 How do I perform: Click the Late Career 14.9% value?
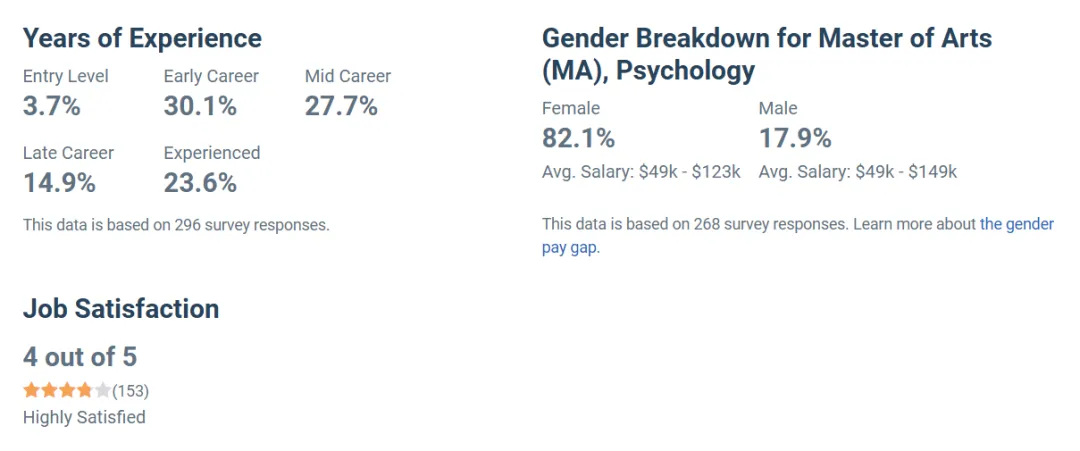(x=59, y=182)
